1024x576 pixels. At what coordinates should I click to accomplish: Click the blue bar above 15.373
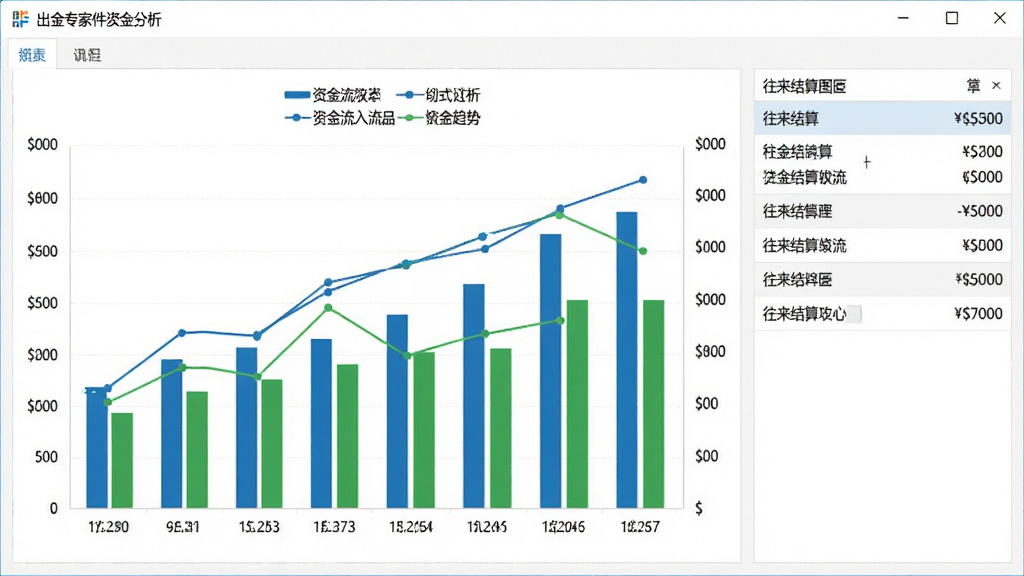pyautogui.click(x=321, y=423)
